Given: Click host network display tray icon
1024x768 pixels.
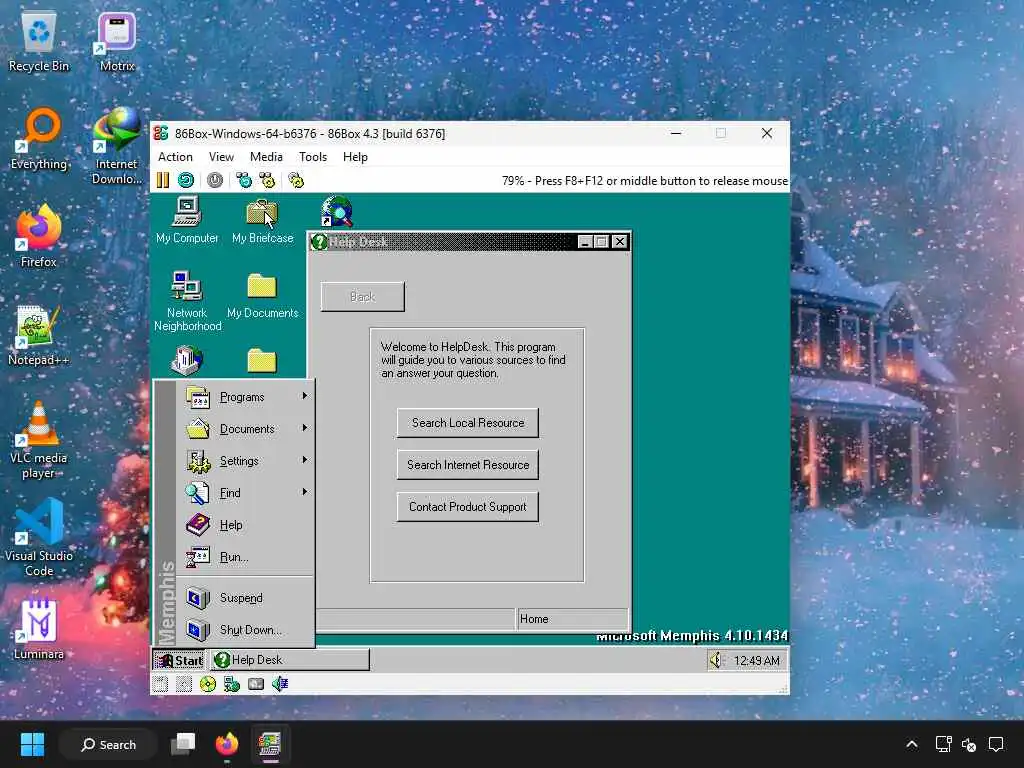Looking at the screenshot, I should 943,744.
